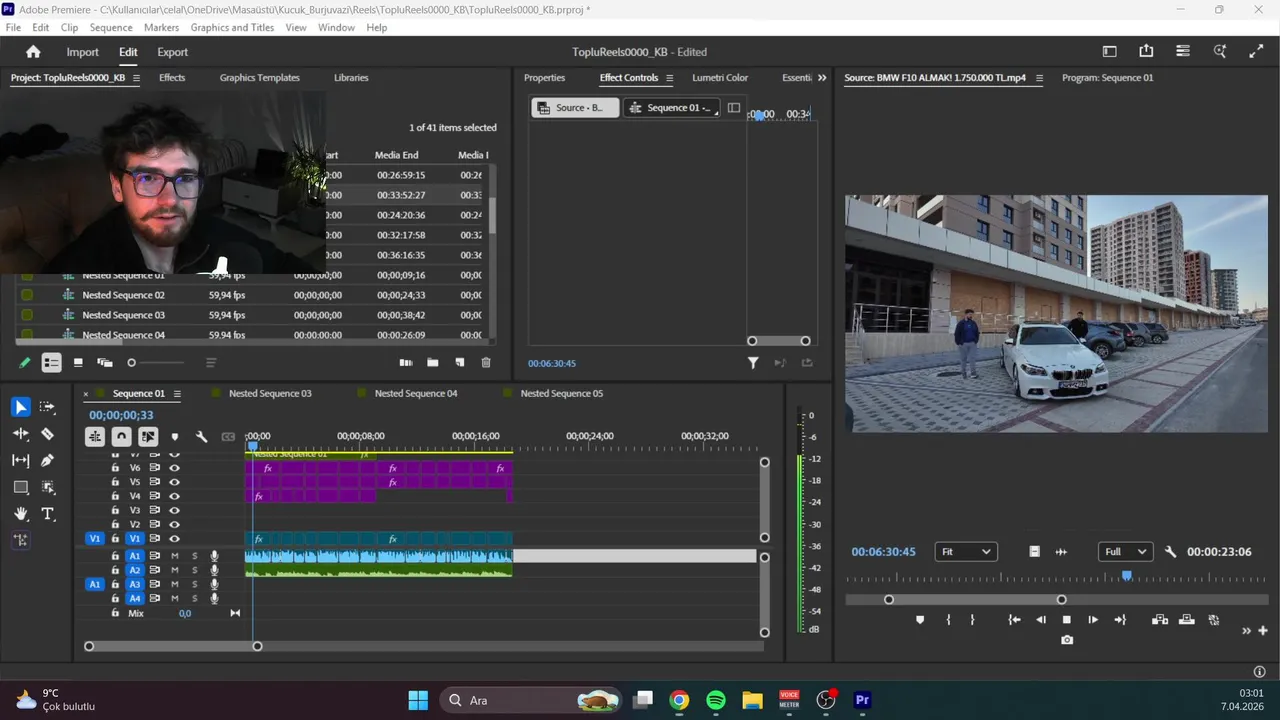Hide track V6 with its eye icon
This screenshot has width=1280, height=720.
click(174, 468)
